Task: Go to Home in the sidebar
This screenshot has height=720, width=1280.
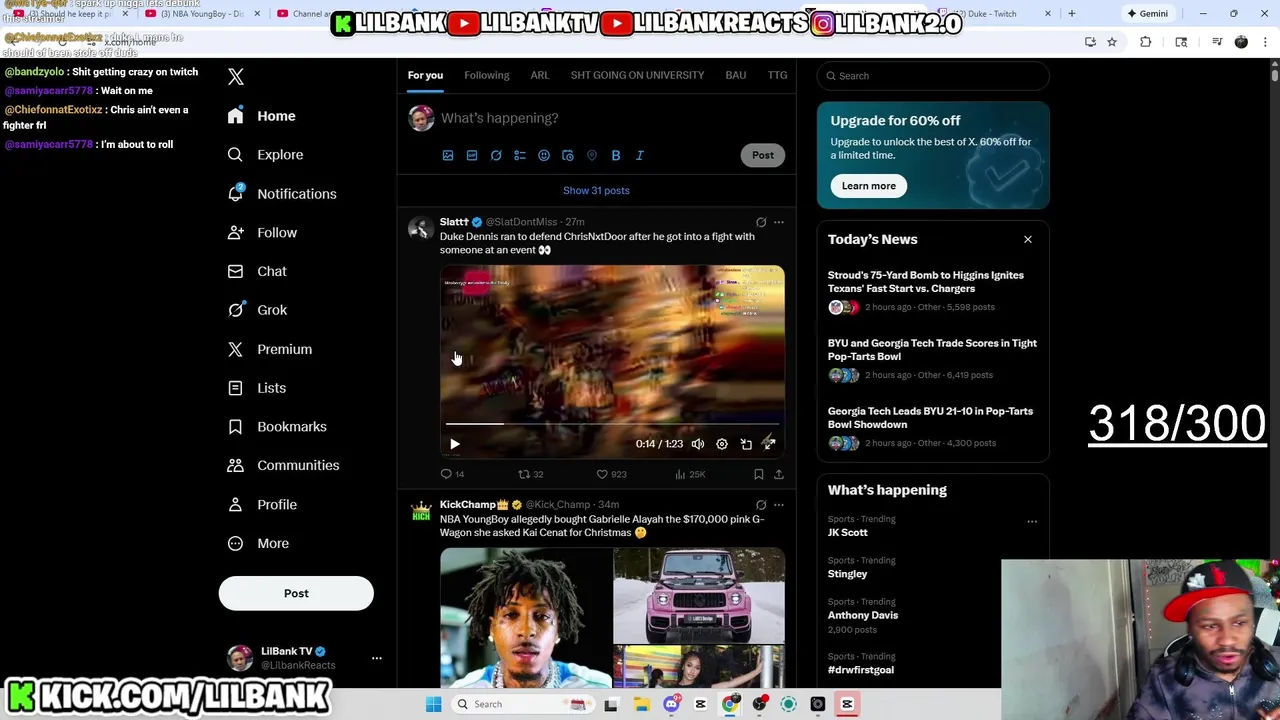Action: pos(262,116)
